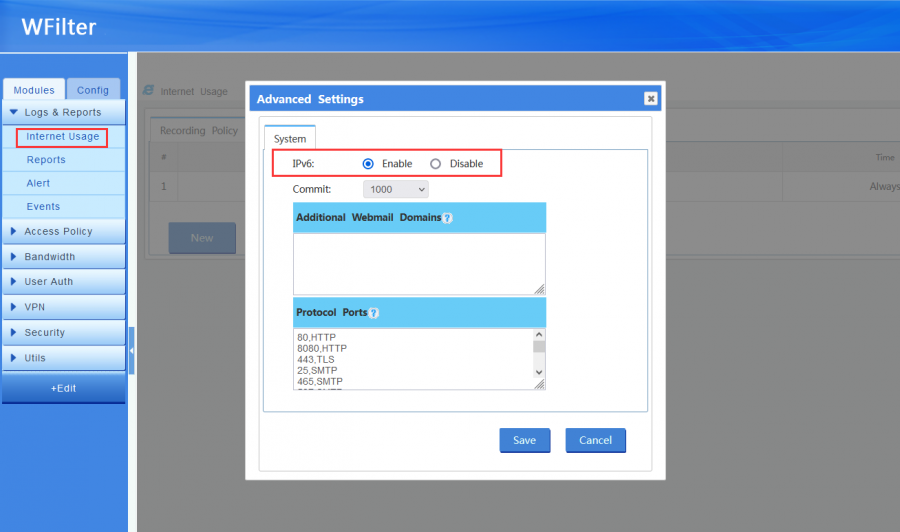Expand the VPN section

click(64, 307)
